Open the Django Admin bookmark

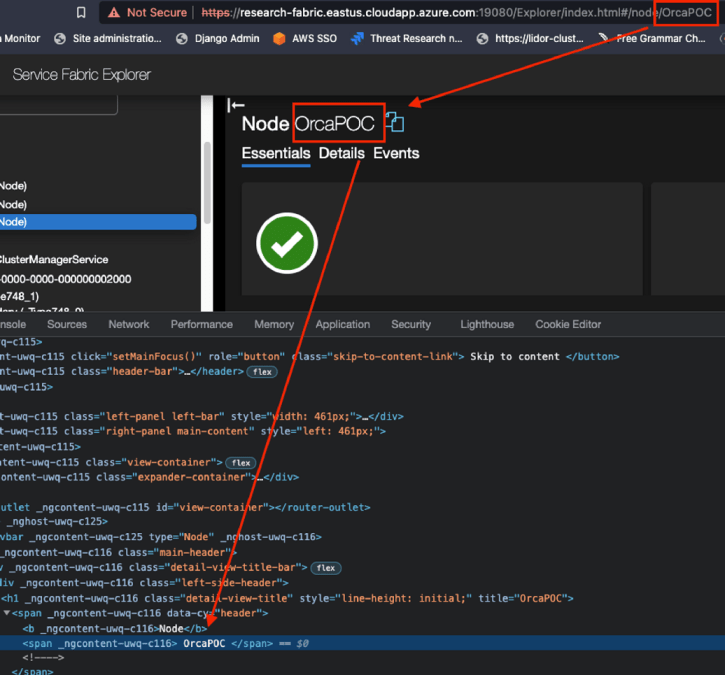tap(218, 38)
